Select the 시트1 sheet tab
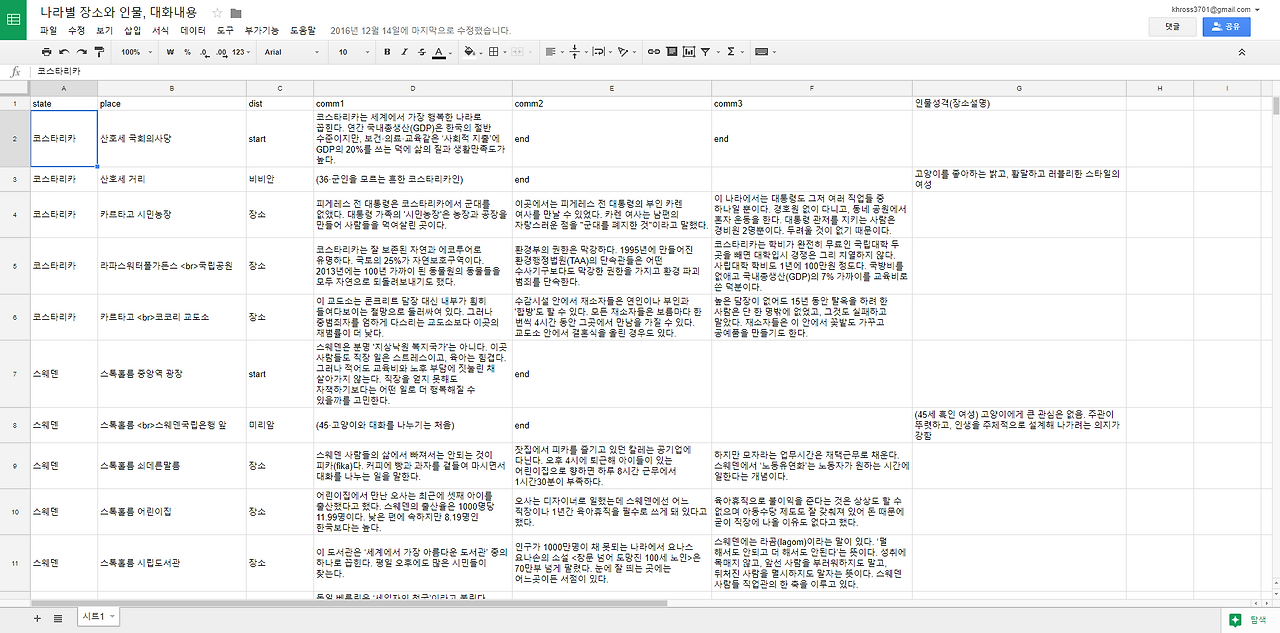Image resolution: width=1280 pixels, height=633 pixels. [x=98, y=617]
